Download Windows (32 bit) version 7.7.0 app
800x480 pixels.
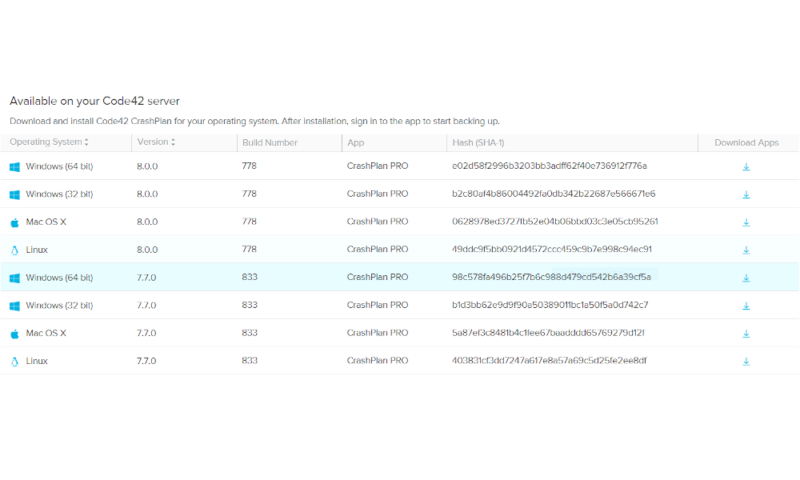pyautogui.click(x=746, y=306)
